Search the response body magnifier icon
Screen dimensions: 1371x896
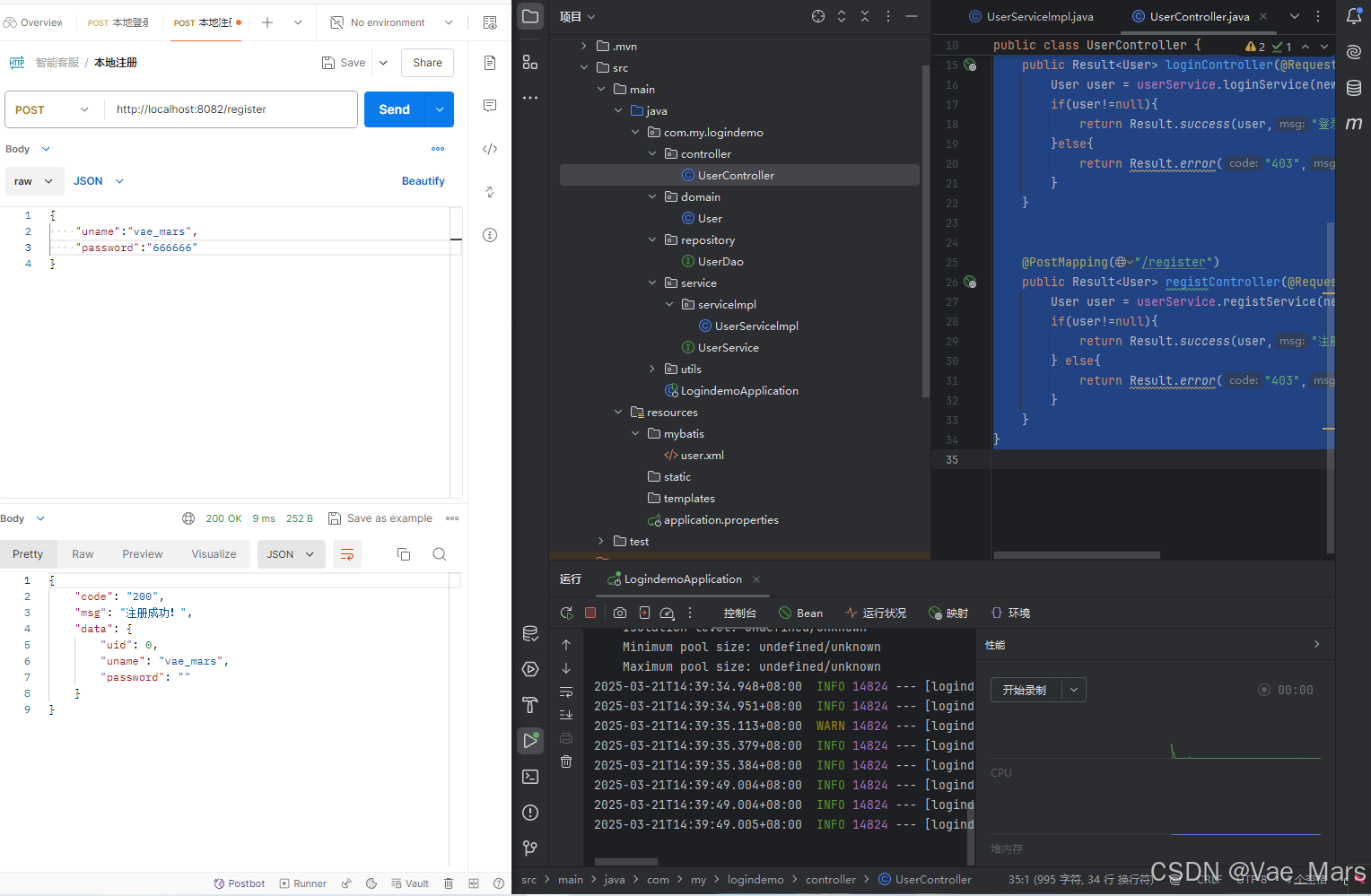pyautogui.click(x=440, y=554)
